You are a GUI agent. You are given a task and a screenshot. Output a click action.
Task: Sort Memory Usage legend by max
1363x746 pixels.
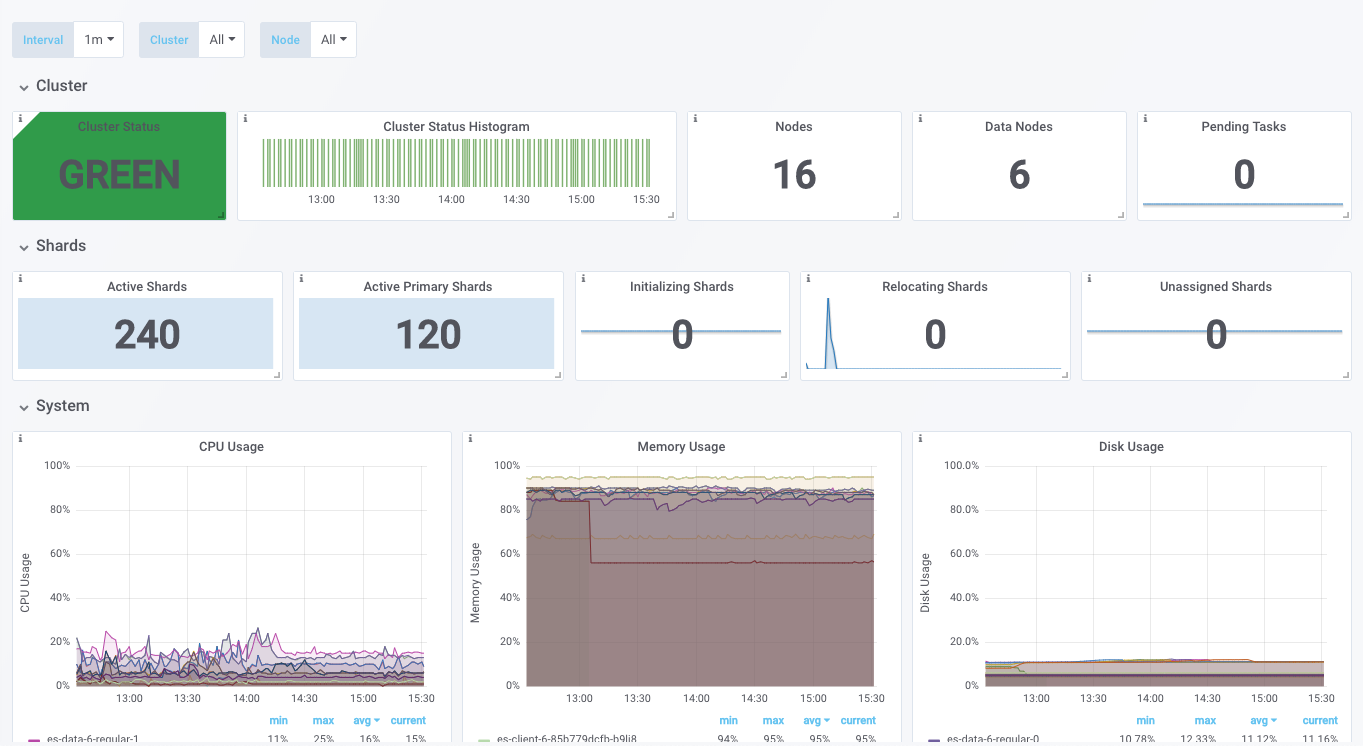[x=773, y=720]
